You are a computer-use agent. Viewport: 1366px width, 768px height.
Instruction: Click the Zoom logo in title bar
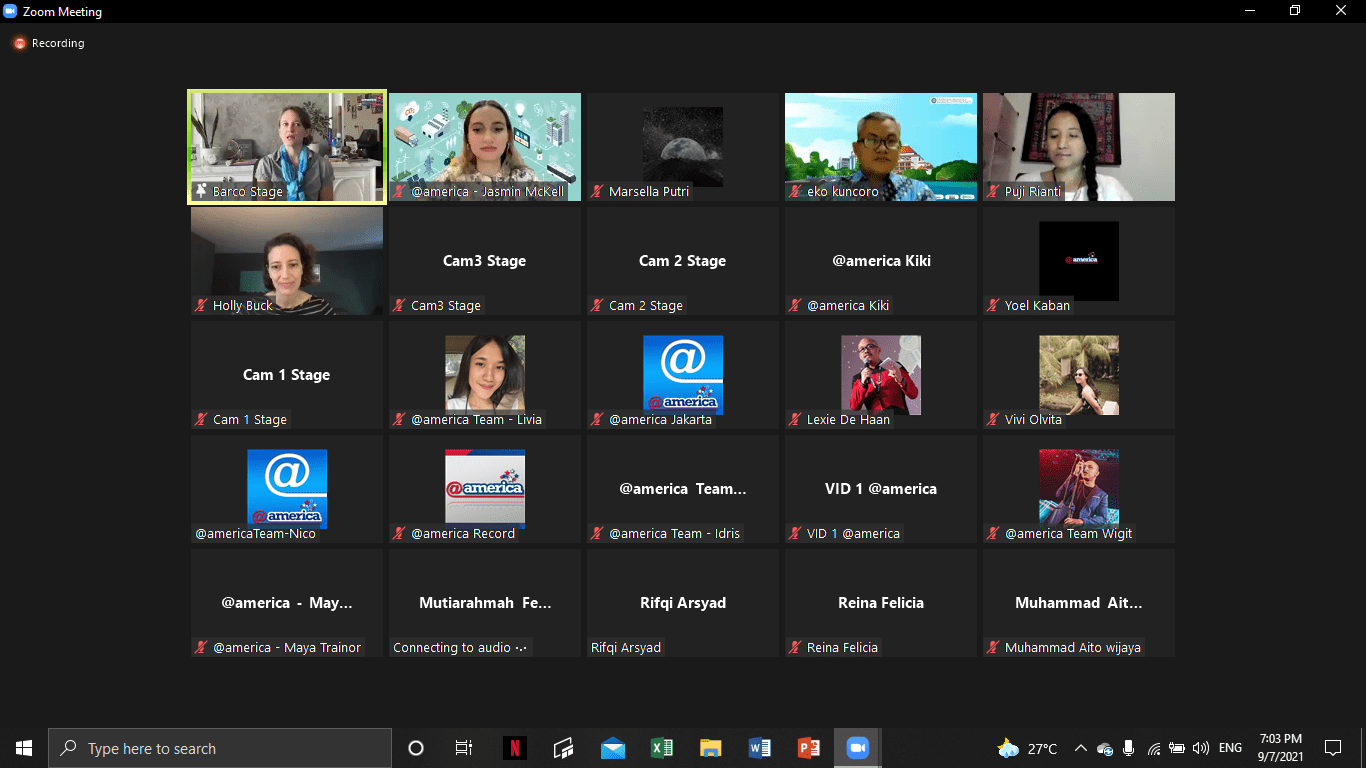click(x=10, y=11)
